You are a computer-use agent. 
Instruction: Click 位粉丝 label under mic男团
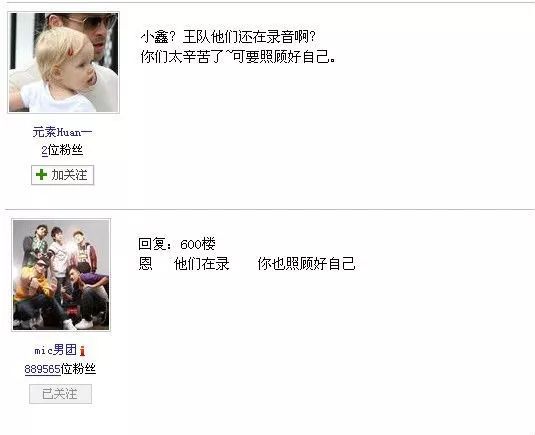pos(78,369)
